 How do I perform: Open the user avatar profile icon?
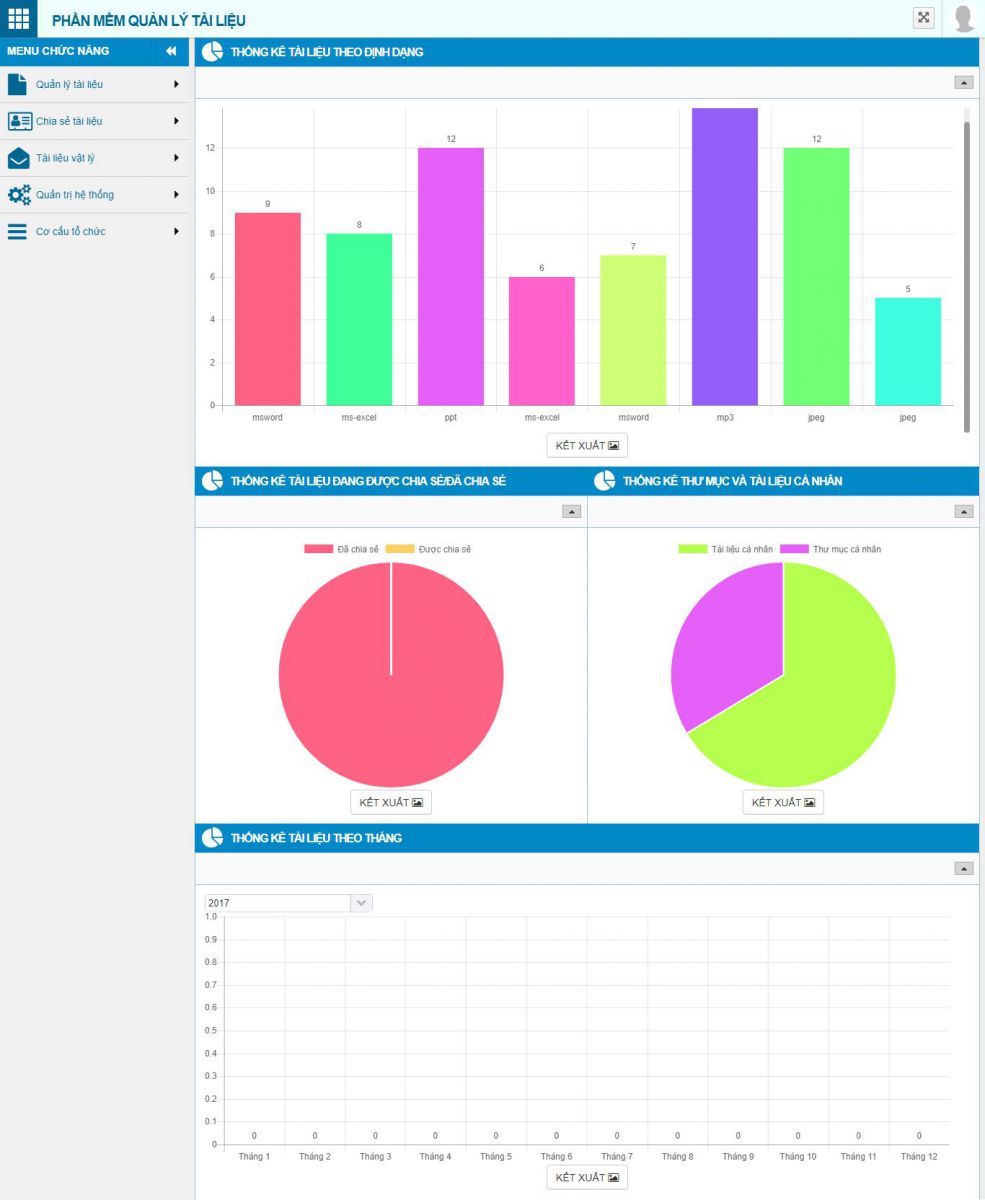964,18
